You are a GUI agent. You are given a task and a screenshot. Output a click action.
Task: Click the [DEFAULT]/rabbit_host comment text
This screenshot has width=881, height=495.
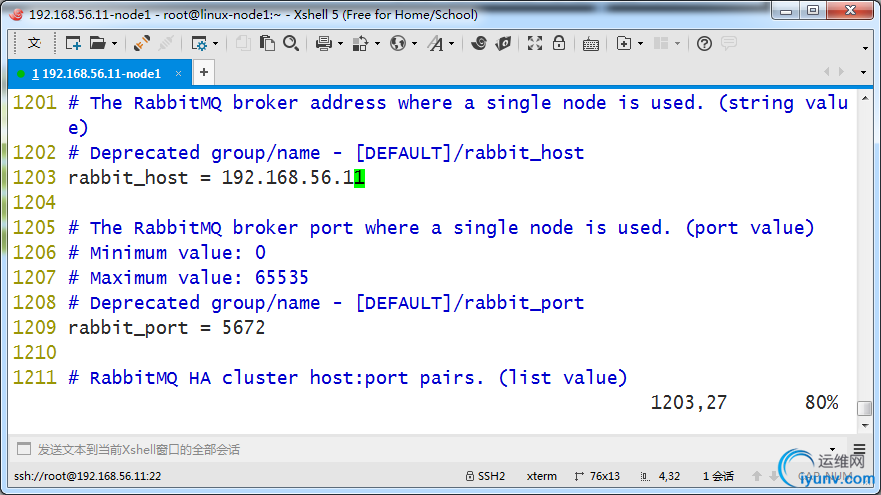point(470,153)
